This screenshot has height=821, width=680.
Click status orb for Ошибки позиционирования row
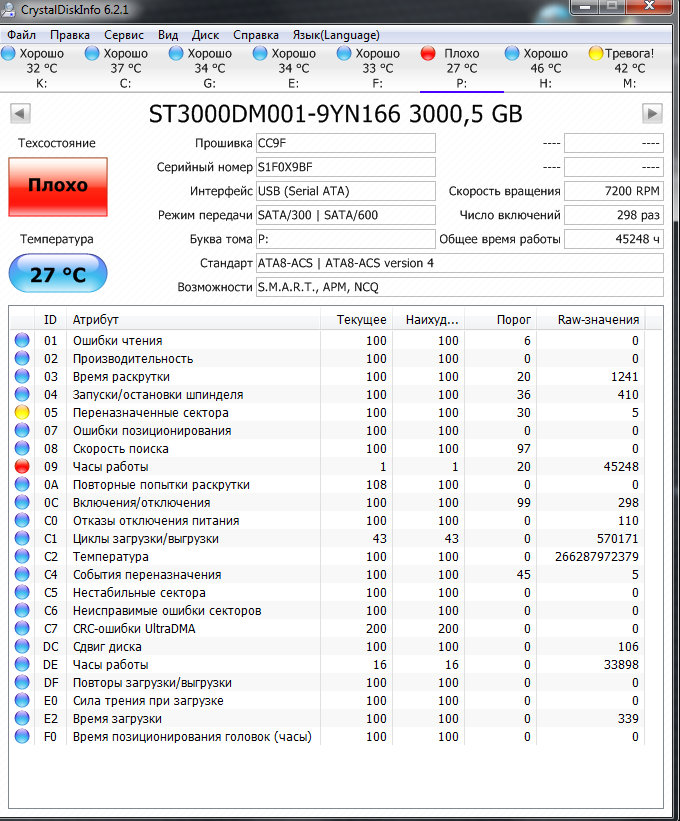tap(22, 430)
